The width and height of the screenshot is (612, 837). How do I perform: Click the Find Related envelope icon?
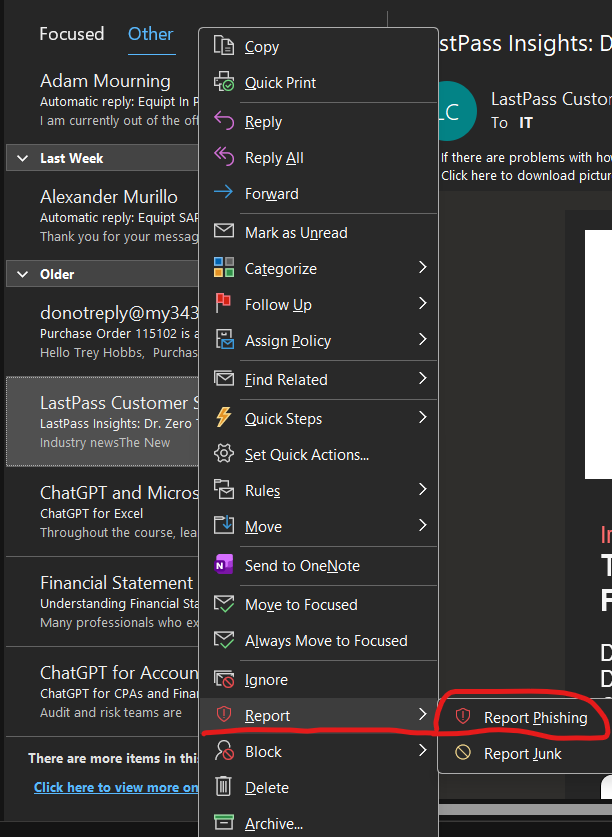click(224, 378)
